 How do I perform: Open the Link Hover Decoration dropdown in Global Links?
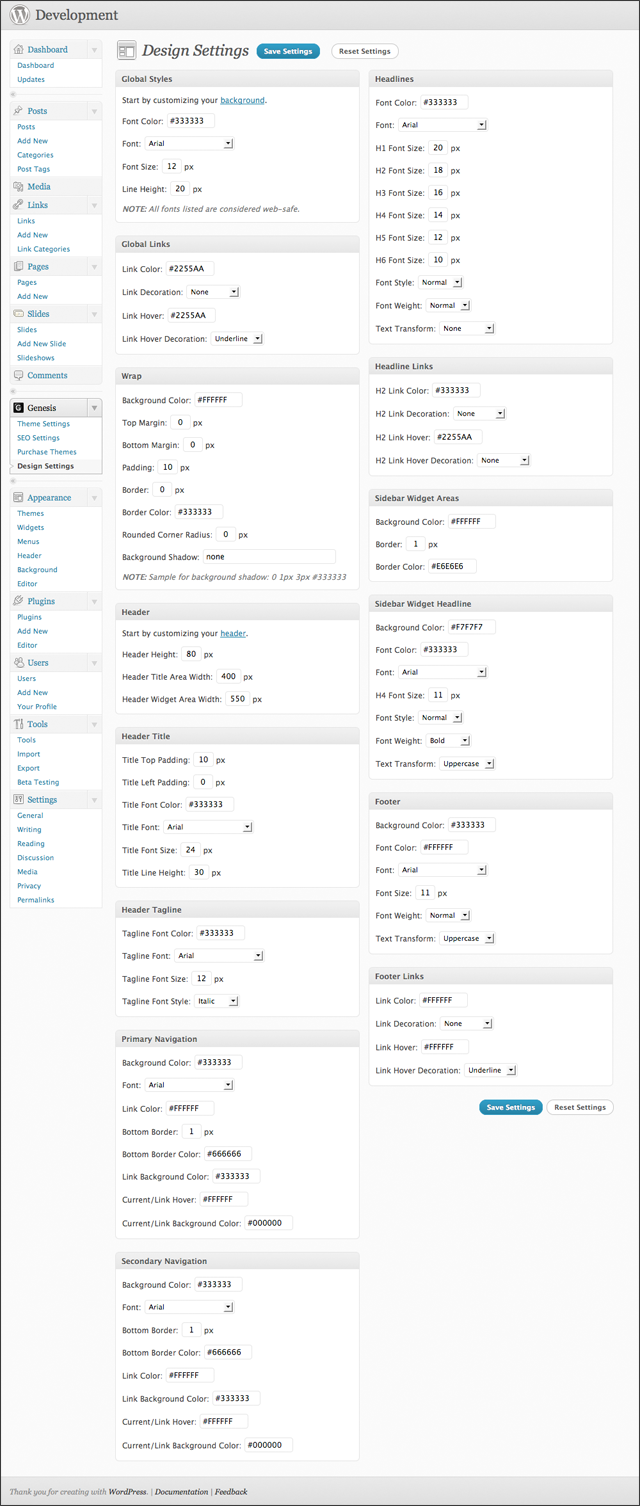click(x=237, y=339)
